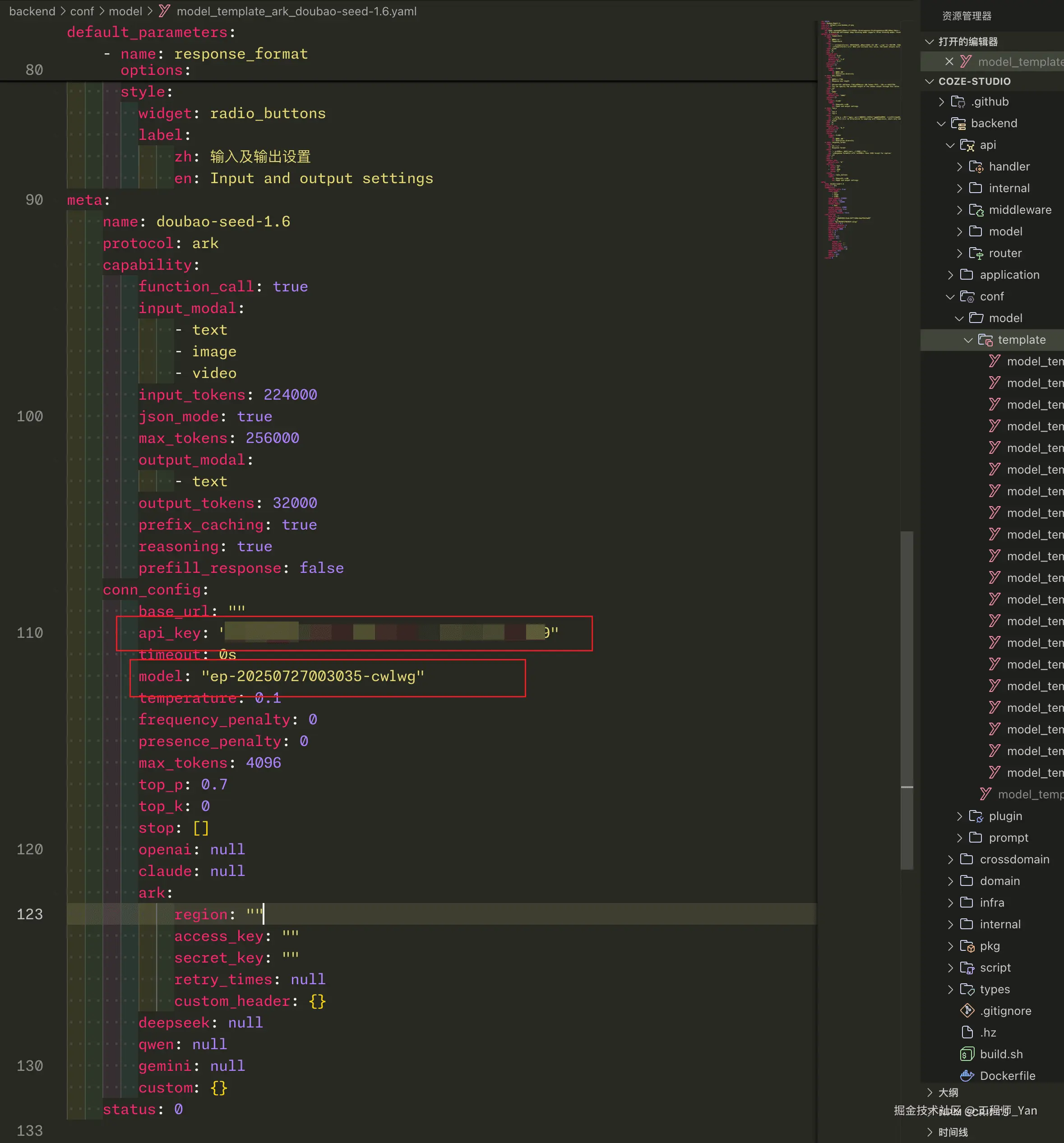Click the Dockerfile whale icon
The image size is (1064, 1143).
[x=967, y=1076]
